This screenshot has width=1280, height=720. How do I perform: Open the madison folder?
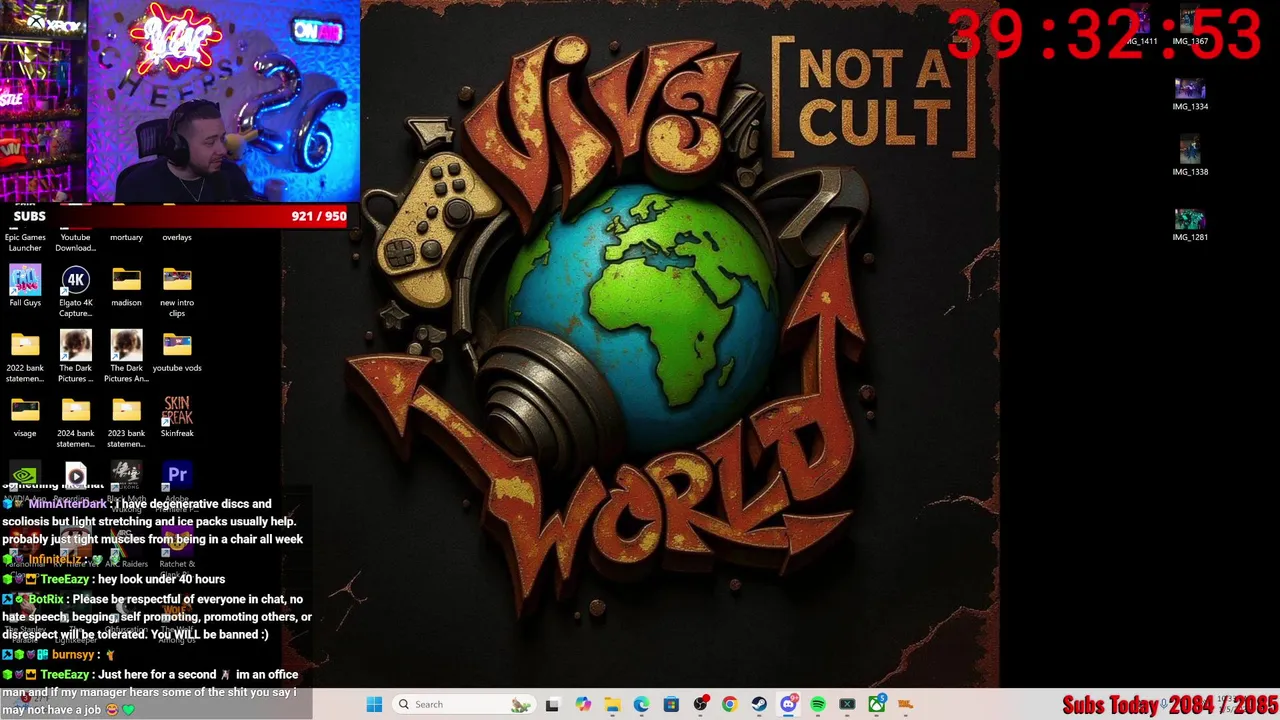pyautogui.click(x=126, y=287)
